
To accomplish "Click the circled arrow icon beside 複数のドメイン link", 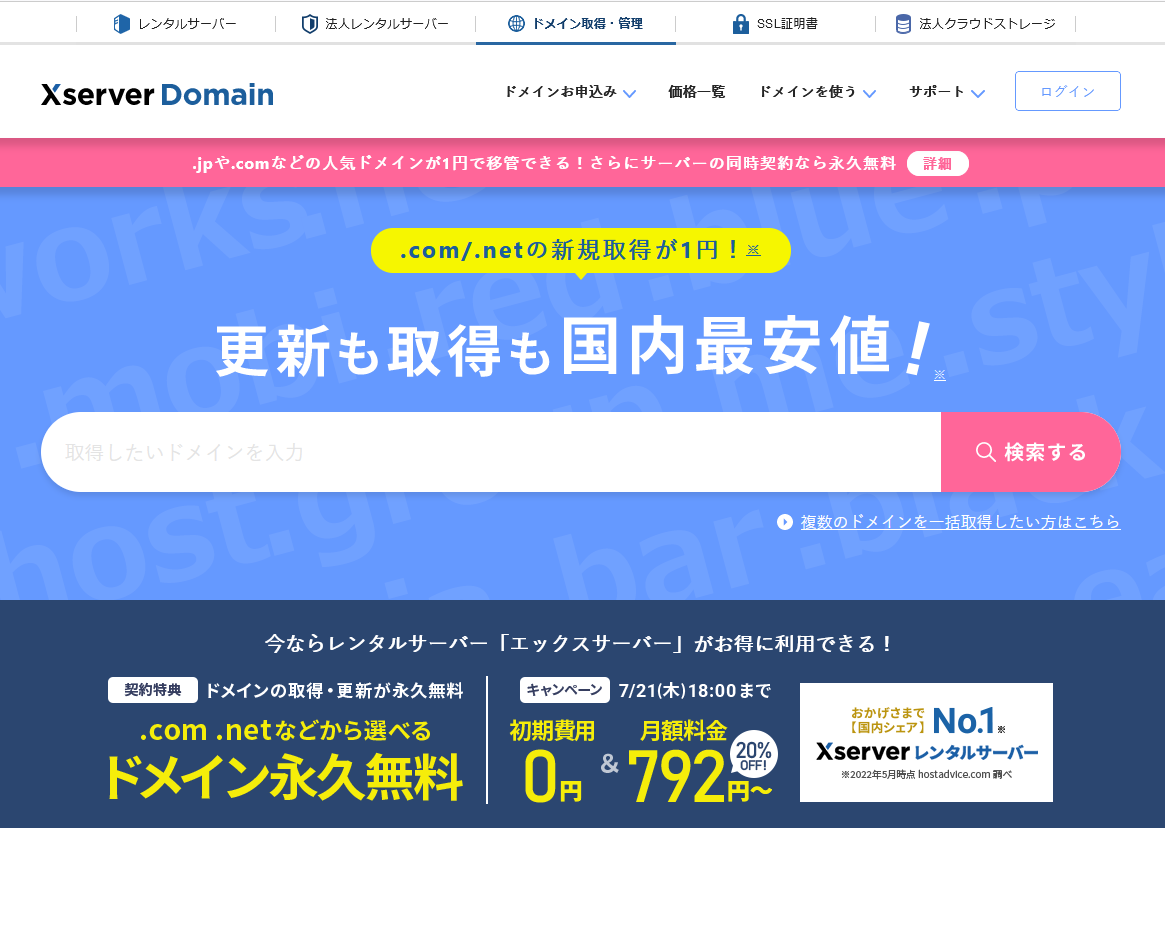I will 785,522.
